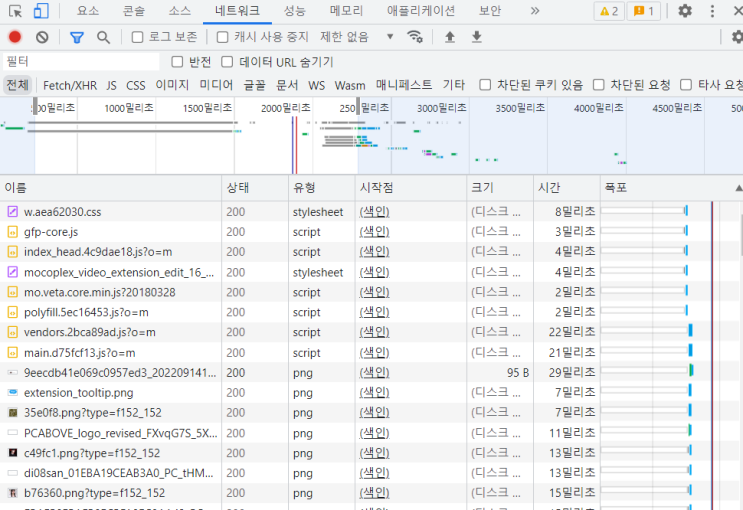Click the left overview timeline handle
The height and width of the screenshot is (510, 743).
coord(35,106)
